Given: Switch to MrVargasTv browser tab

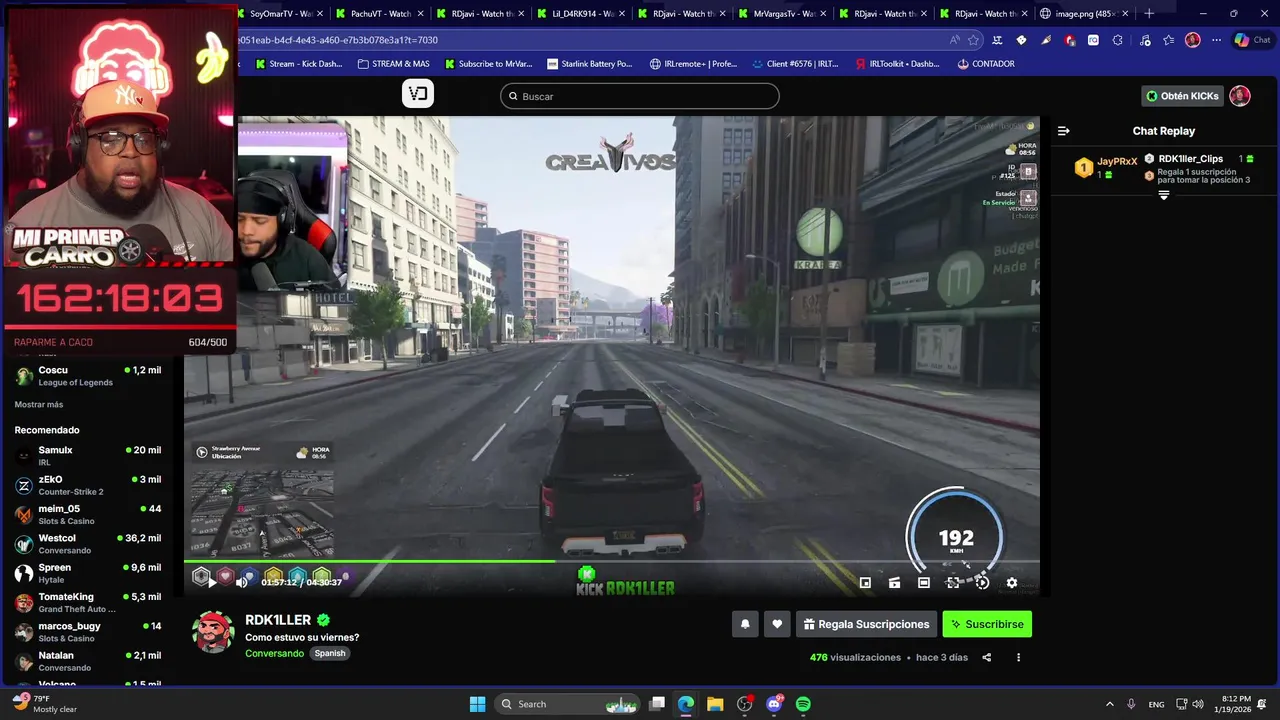Looking at the screenshot, I should (x=784, y=14).
